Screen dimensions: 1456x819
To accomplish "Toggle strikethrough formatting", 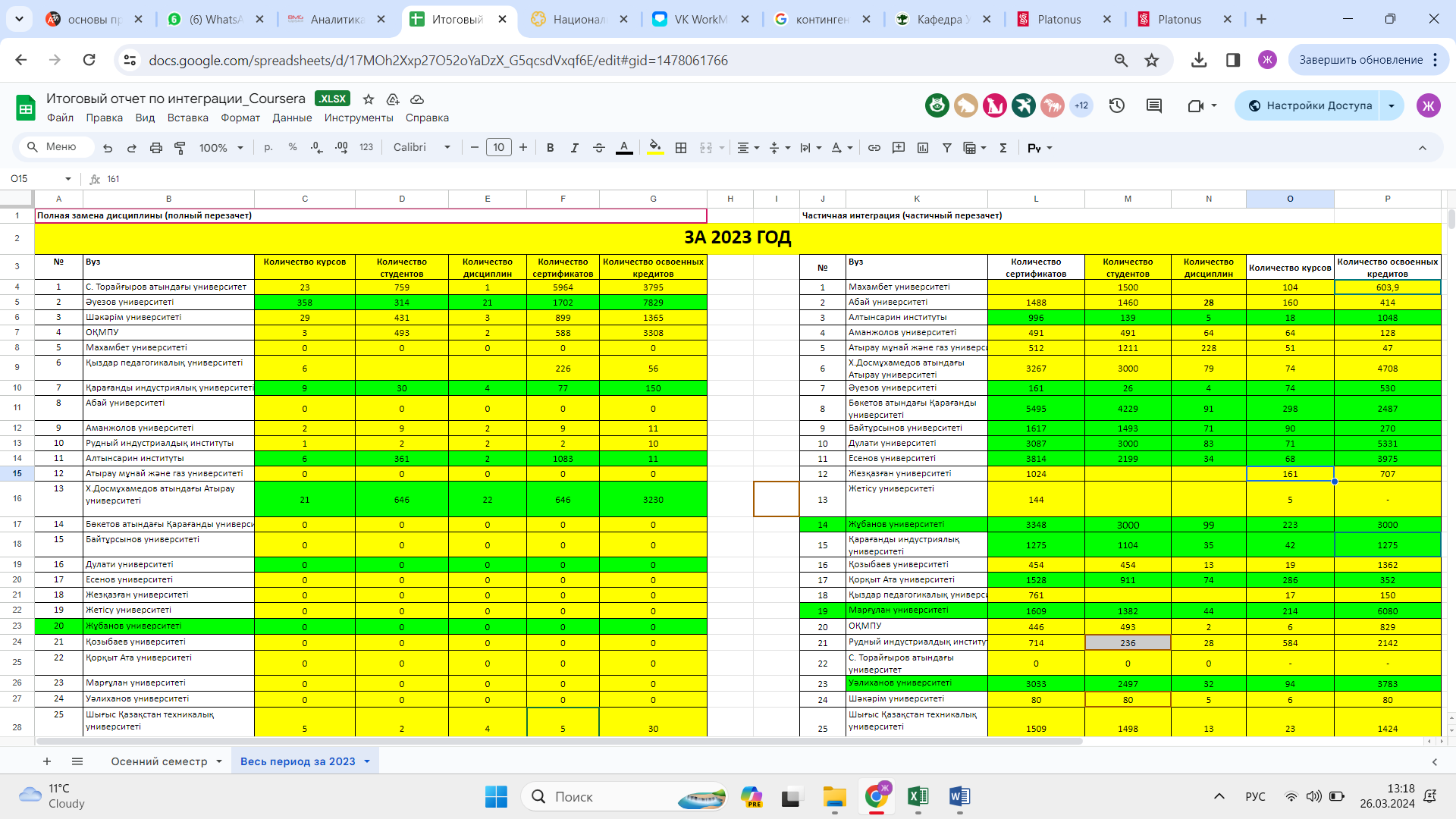I will tap(598, 148).
